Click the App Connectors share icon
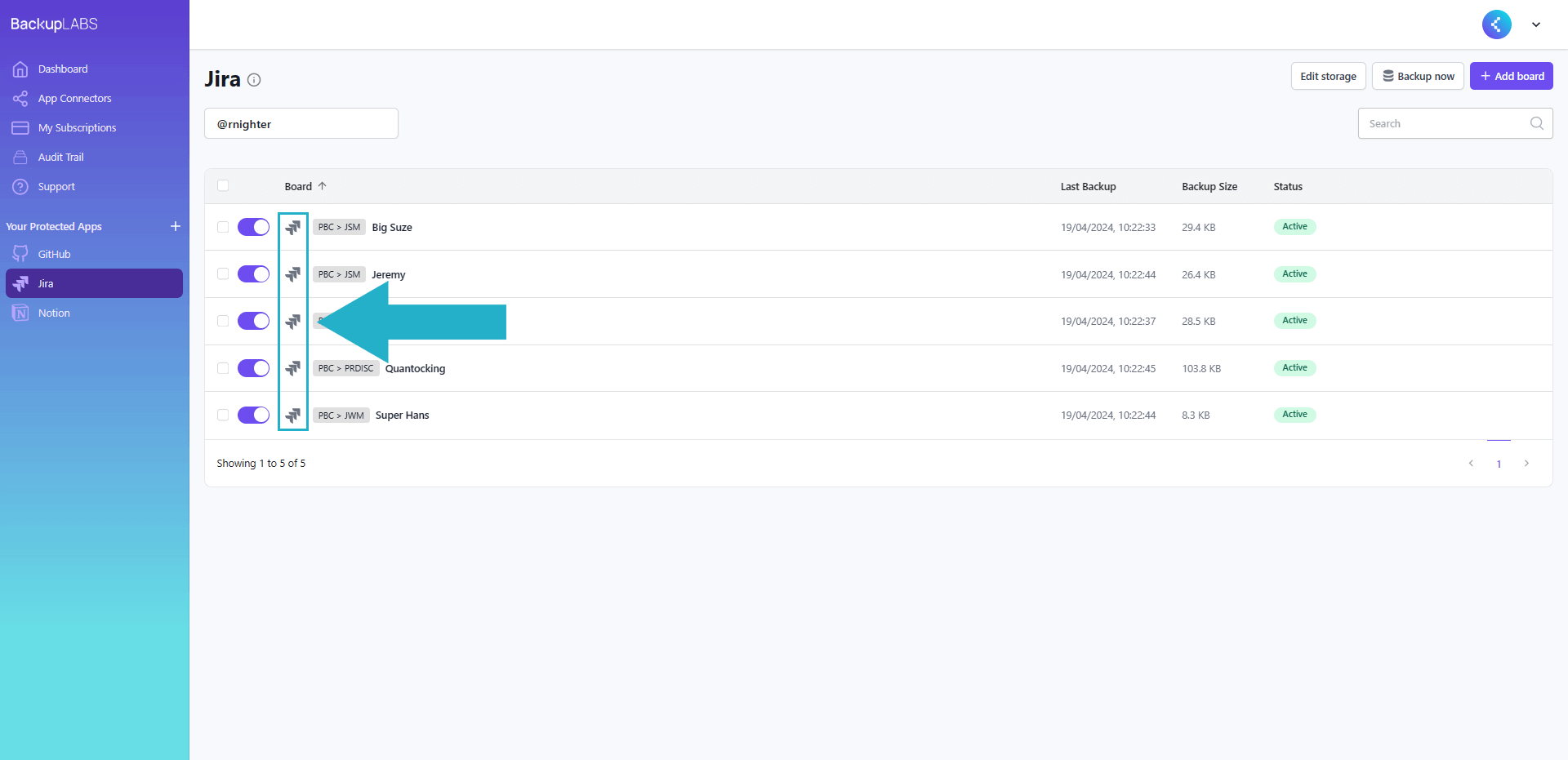The image size is (1568, 760). pyautogui.click(x=20, y=99)
